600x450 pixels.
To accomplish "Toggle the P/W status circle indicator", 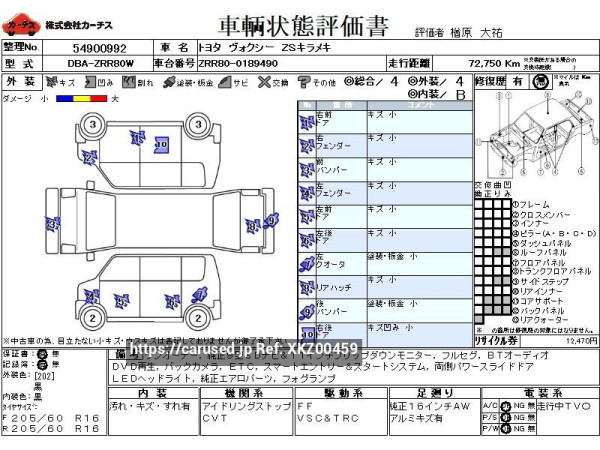I will point(505,428).
